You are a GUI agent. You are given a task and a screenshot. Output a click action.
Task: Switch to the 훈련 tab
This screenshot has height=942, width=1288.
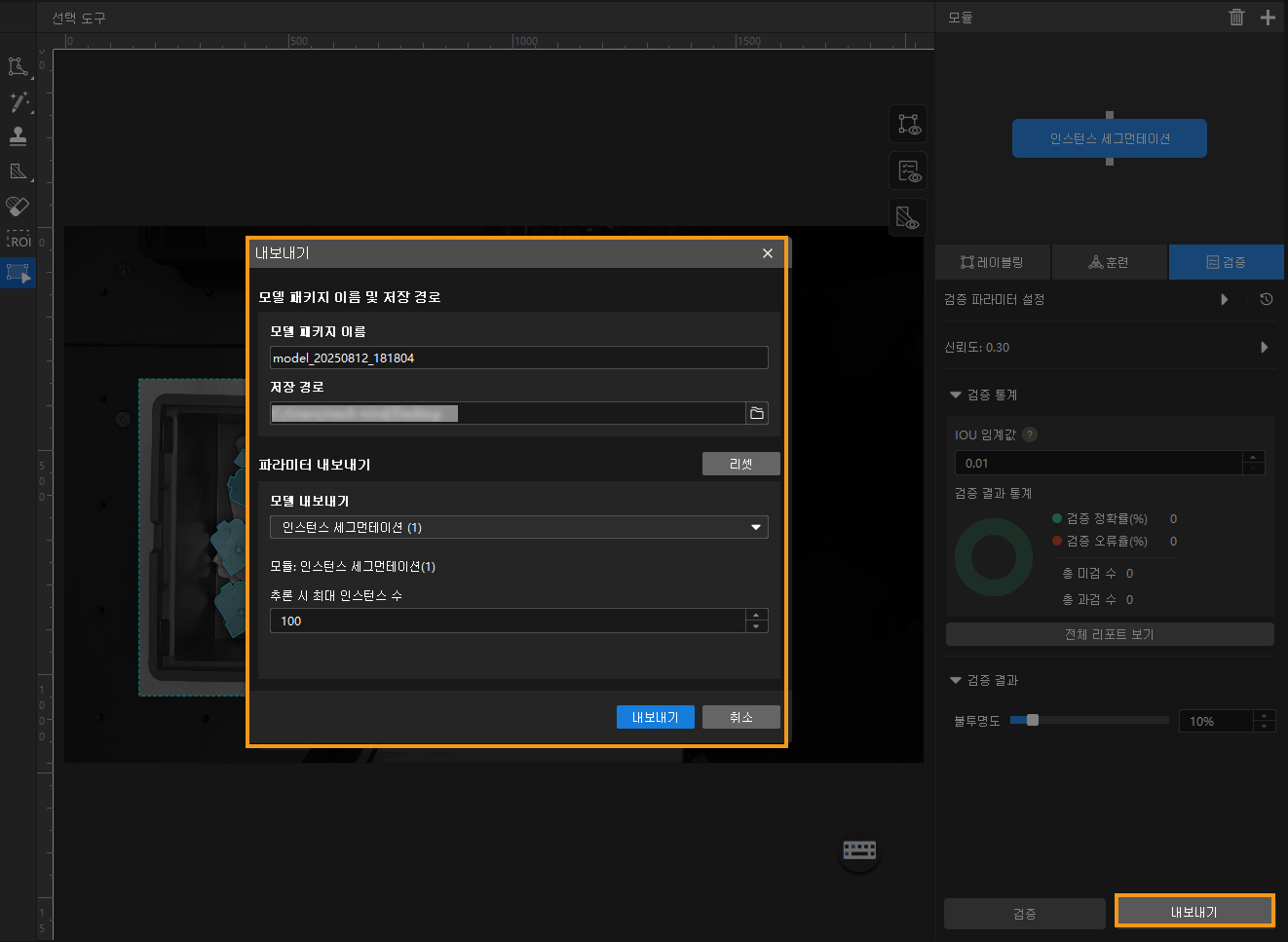coord(1109,262)
